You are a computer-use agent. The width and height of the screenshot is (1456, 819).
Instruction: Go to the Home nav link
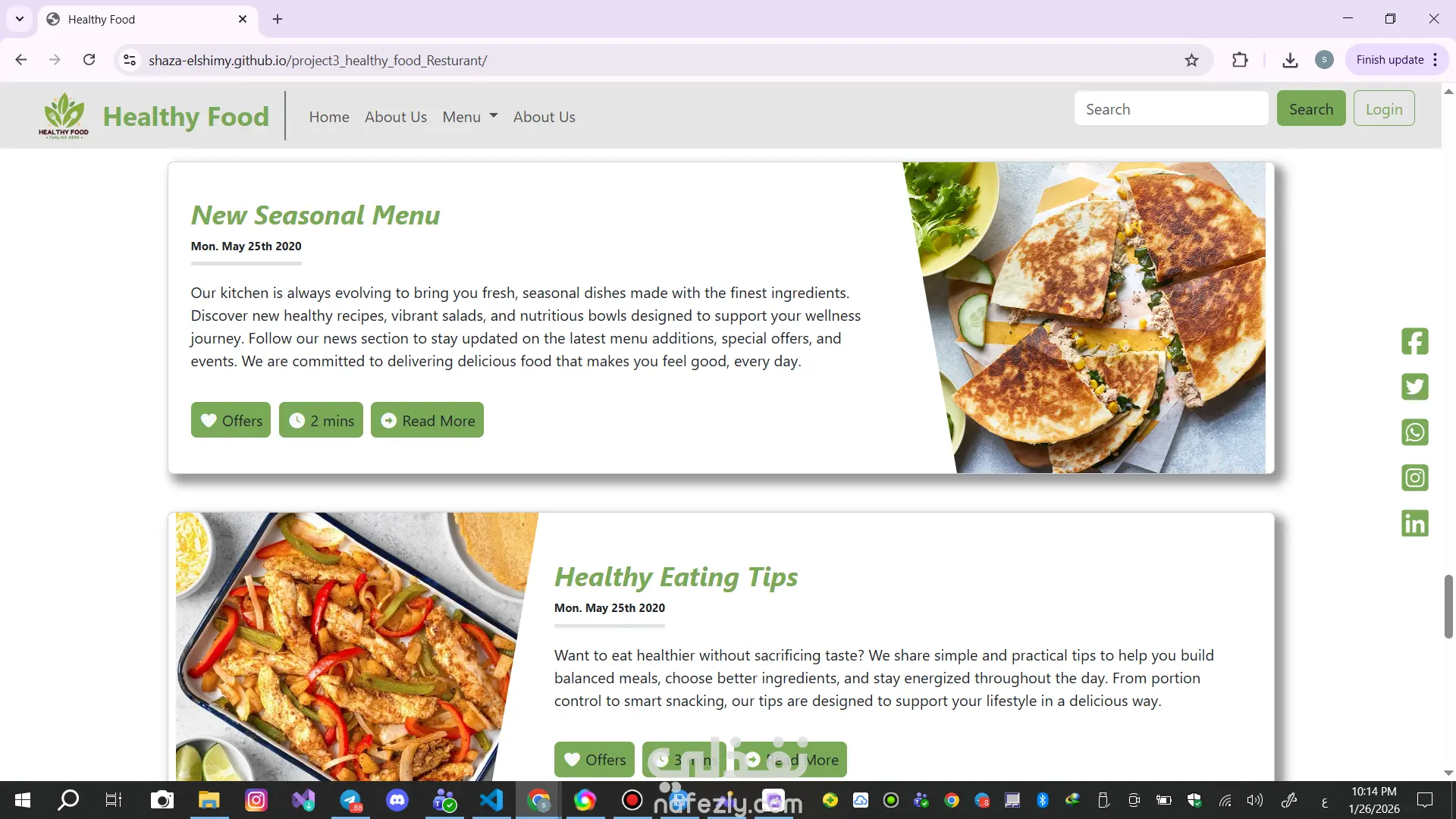[x=329, y=117]
